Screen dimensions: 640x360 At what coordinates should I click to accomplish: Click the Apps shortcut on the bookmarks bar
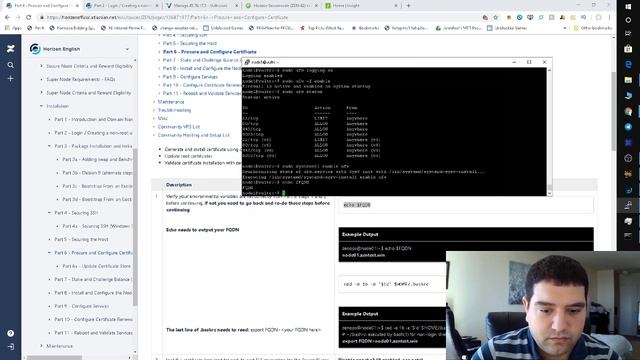click(x=13, y=28)
